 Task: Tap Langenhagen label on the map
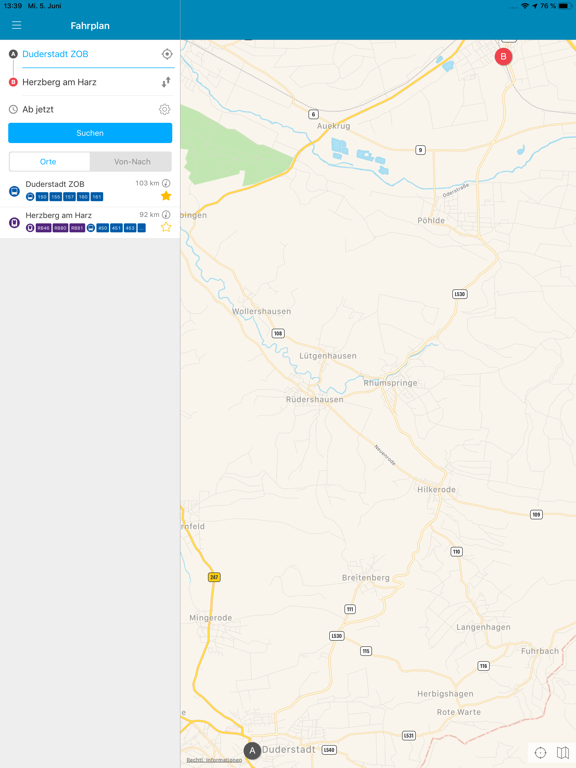[483, 627]
